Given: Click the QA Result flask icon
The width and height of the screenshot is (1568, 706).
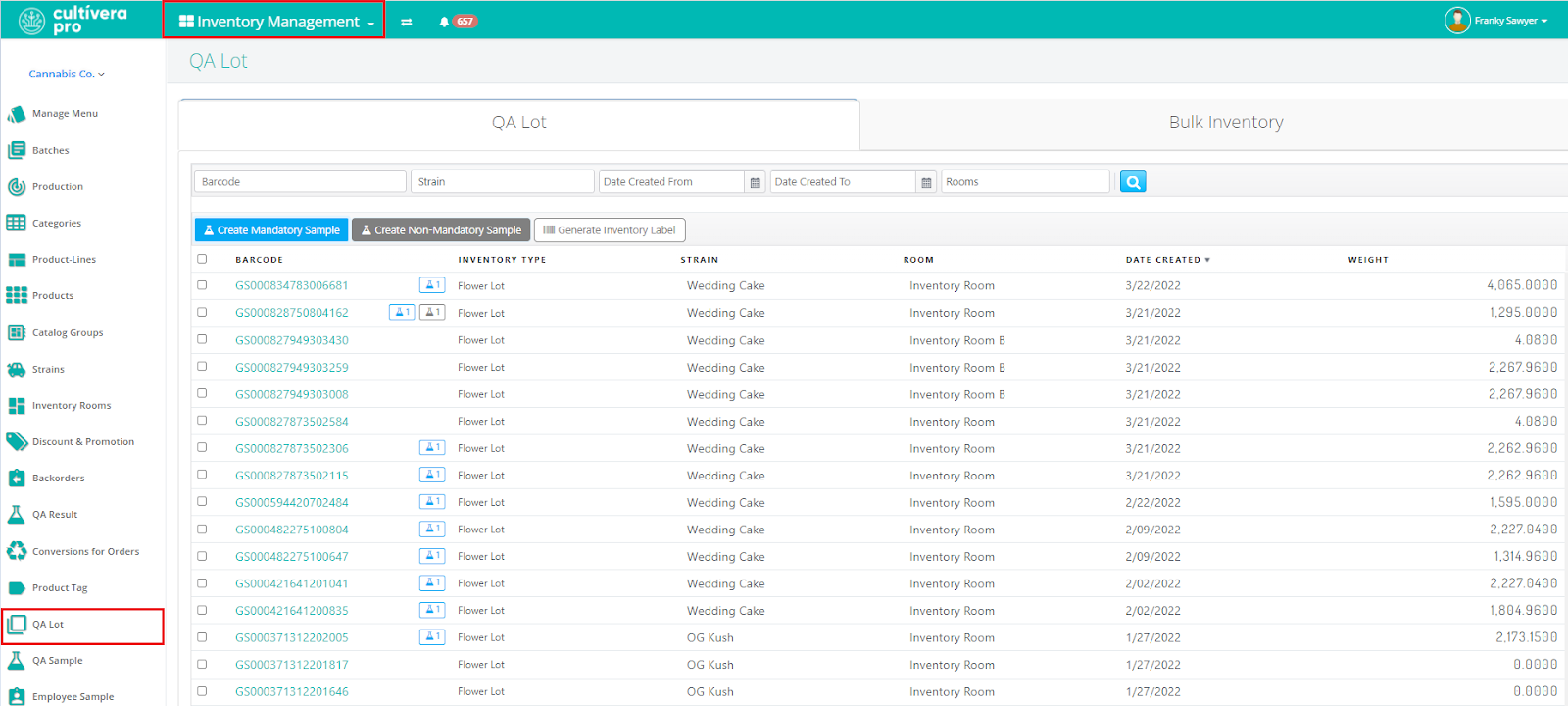Looking at the screenshot, I should pos(17,514).
